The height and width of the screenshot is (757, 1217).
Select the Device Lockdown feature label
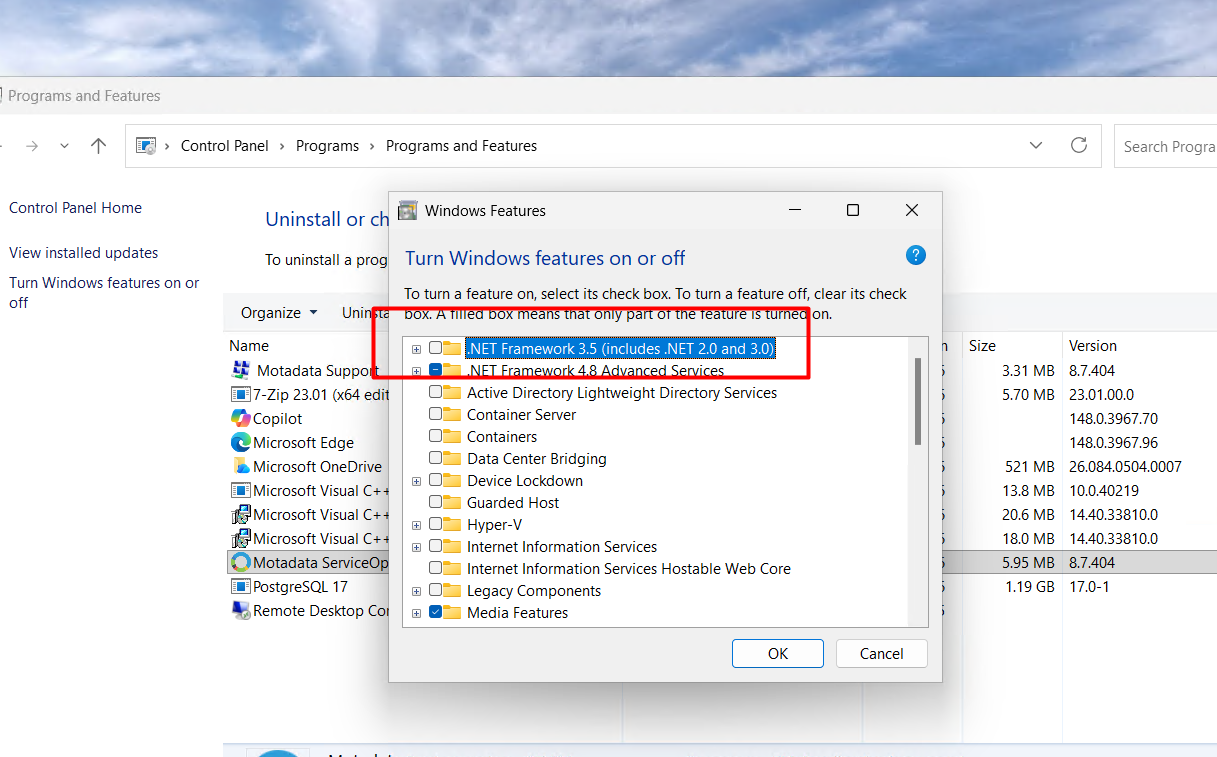coord(525,481)
